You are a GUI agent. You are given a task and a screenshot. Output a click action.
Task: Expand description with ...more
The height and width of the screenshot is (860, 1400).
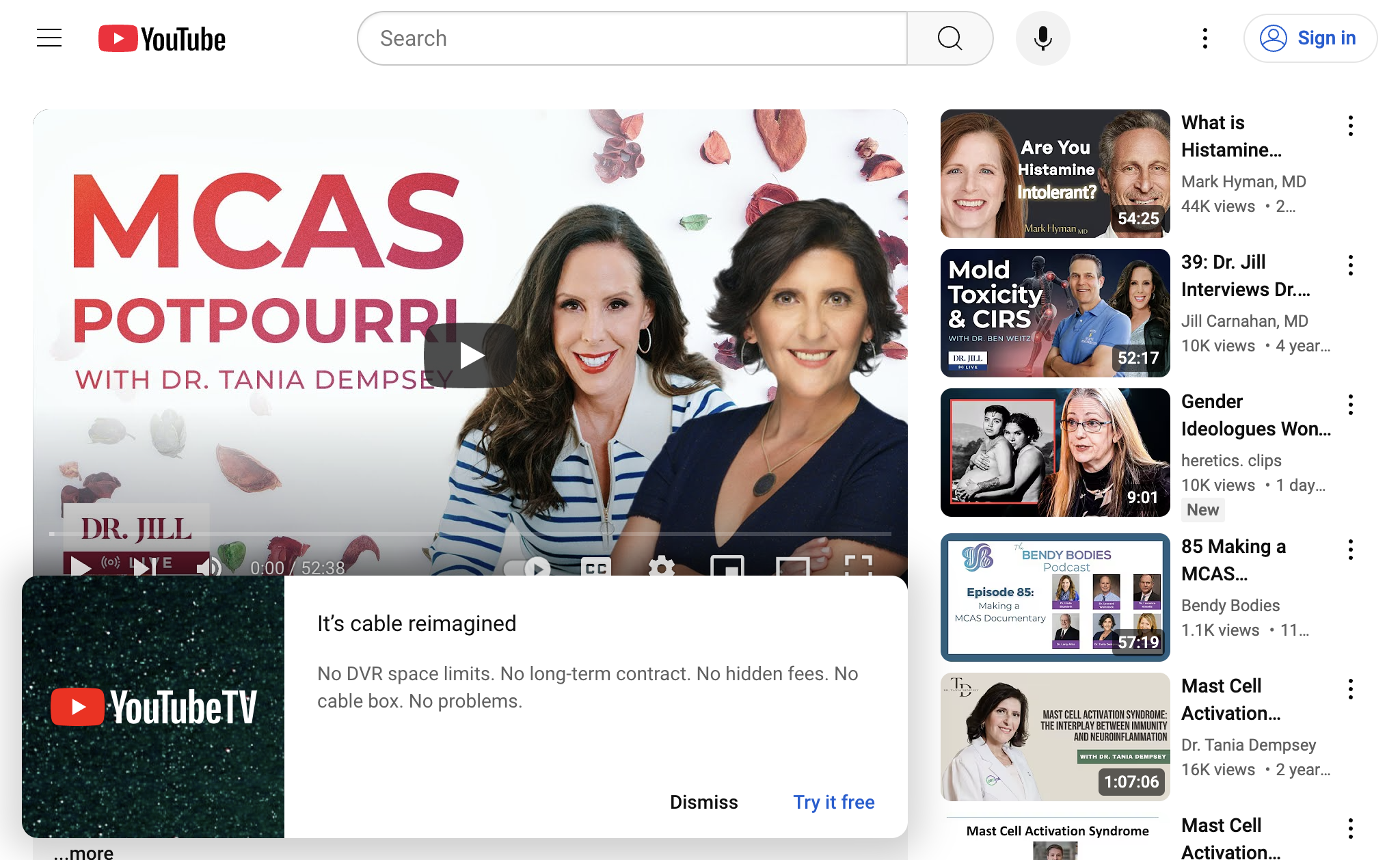pos(84,852)
